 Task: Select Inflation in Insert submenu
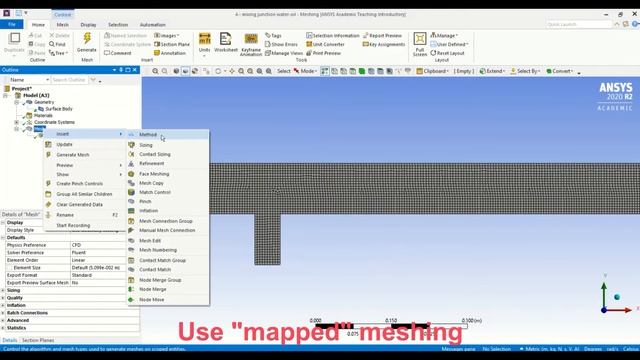[168, 211]
